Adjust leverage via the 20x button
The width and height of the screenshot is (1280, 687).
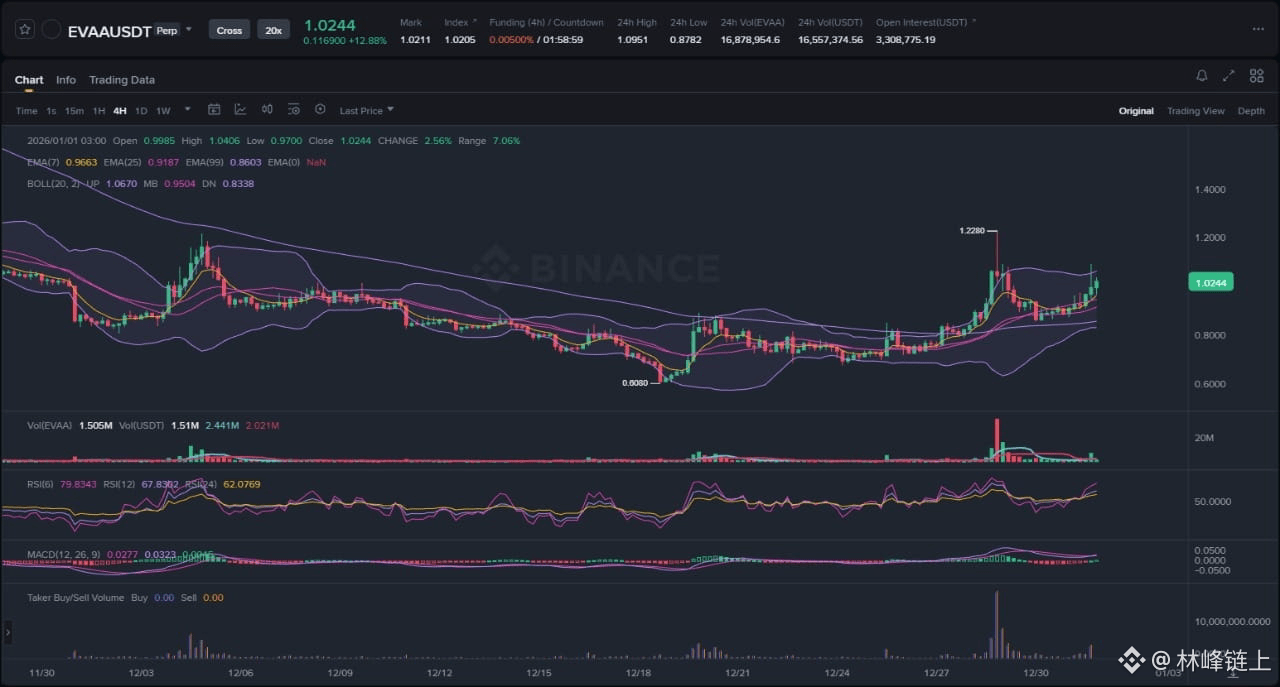(x=272, y=30)
